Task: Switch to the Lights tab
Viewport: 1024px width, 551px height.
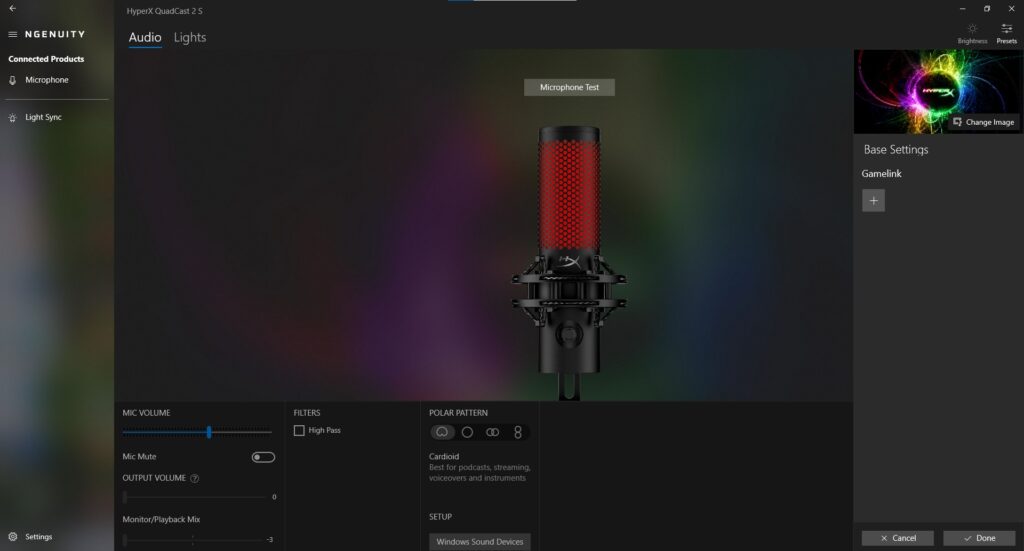Action: click(x=190, y=38)
